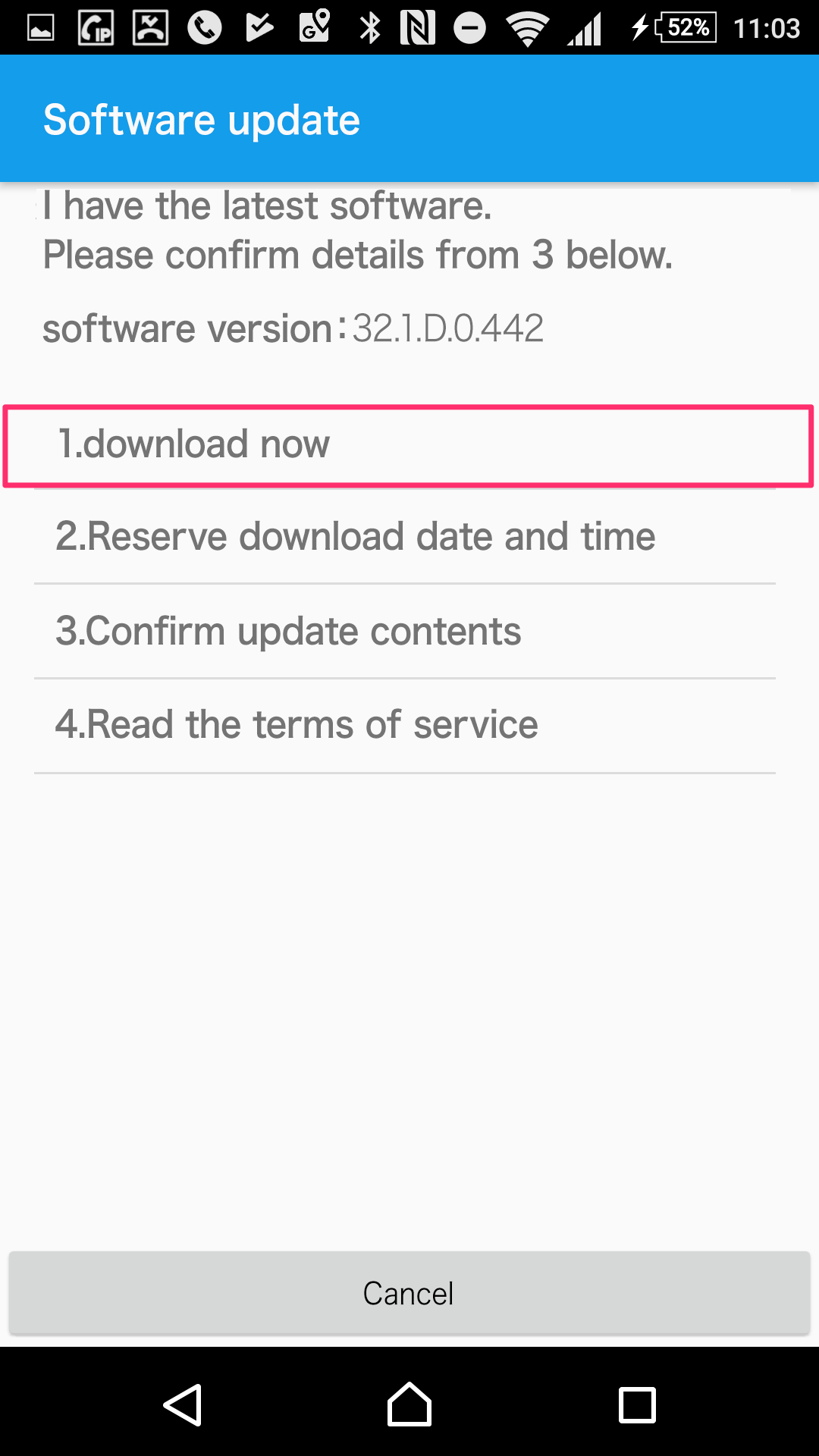Tap the Android back navigation triangle

click(183, 1405)
